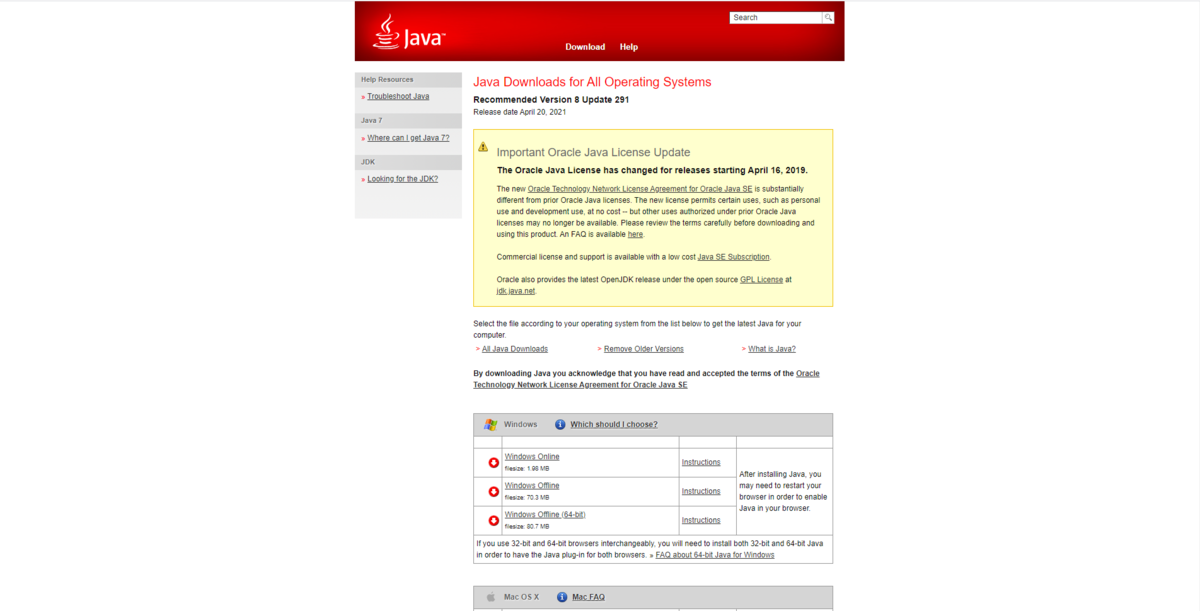Click red download icon for Windows Offline (64-bit)
The height and width of the screenshot is (611, 1200).
click(493, 520)
